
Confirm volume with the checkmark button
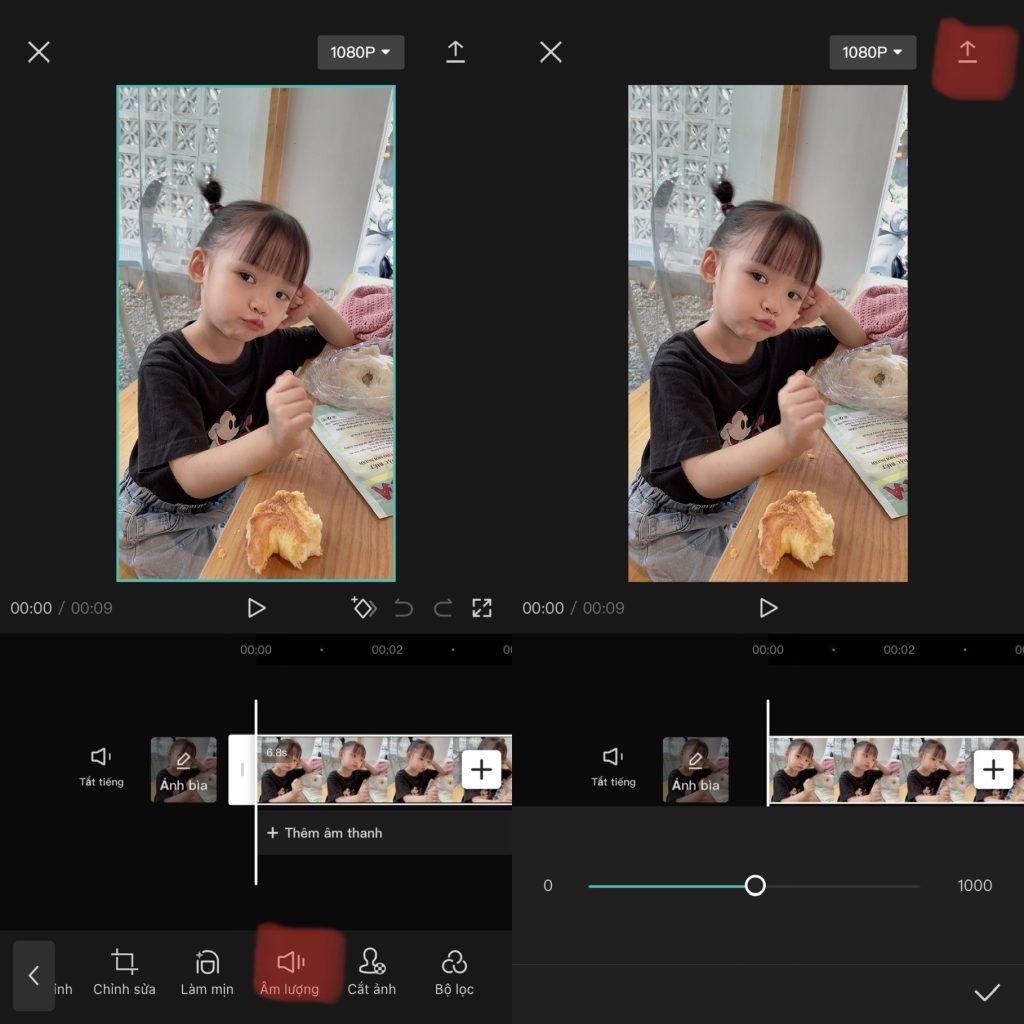[986, 992]
